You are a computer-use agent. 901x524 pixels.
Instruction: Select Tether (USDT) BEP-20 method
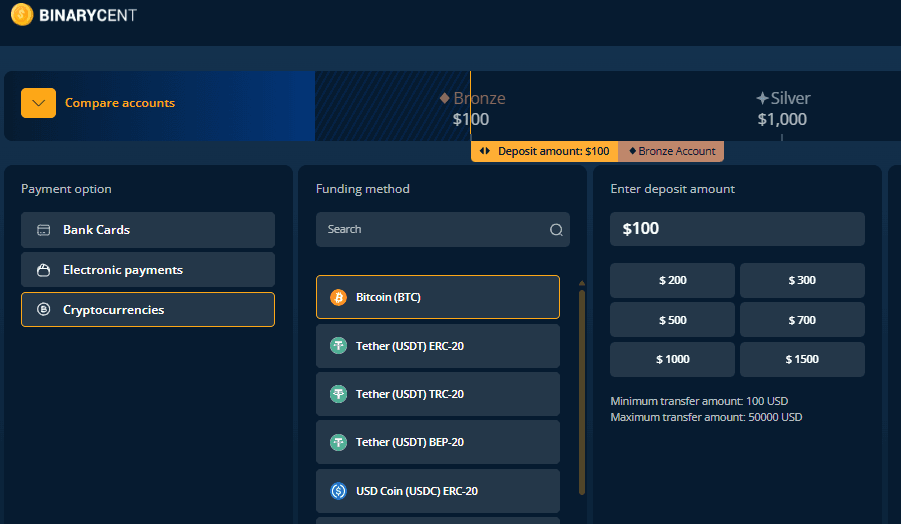click(438, 442)
